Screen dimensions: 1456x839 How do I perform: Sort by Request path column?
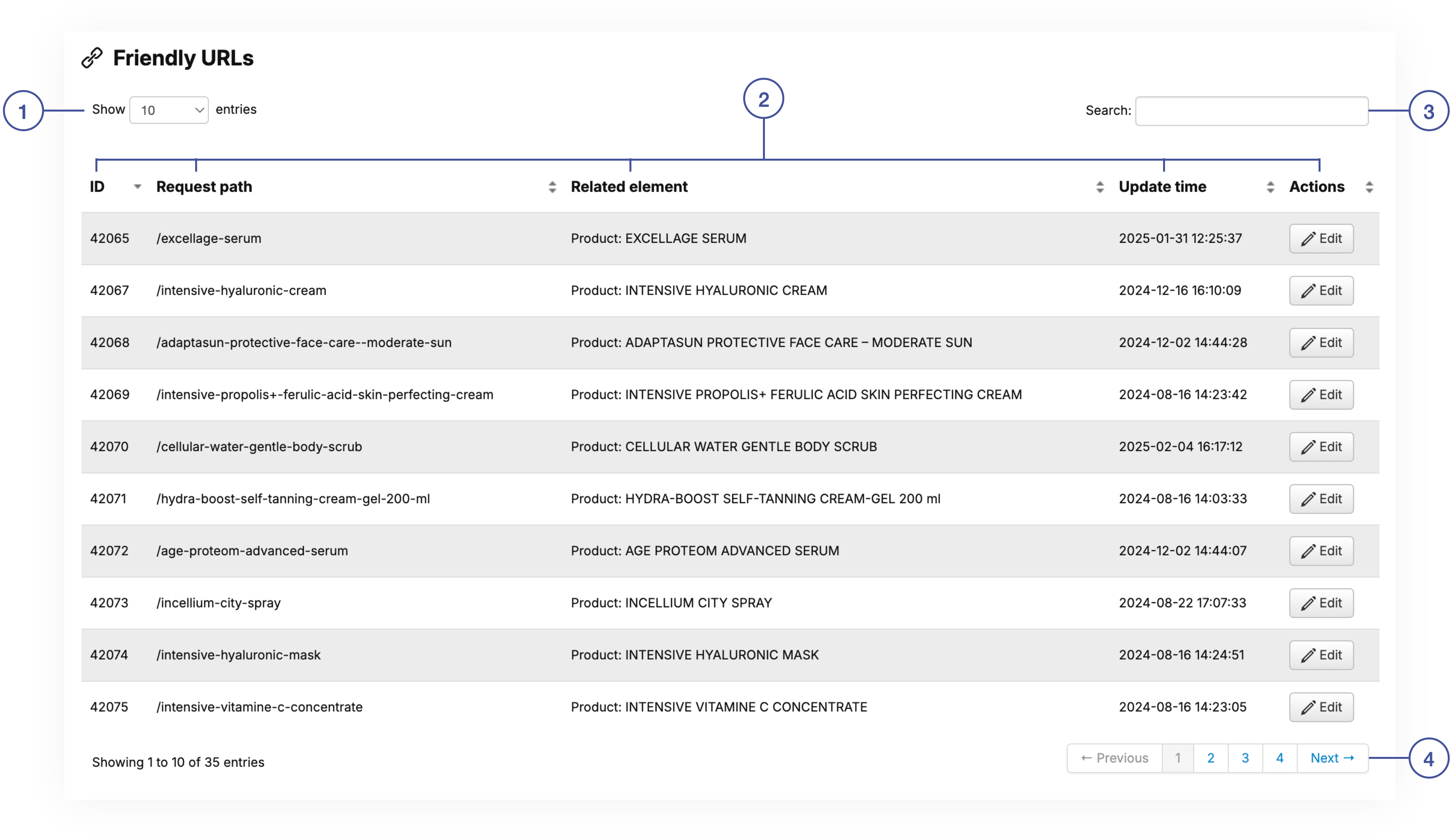click(552, 187)
